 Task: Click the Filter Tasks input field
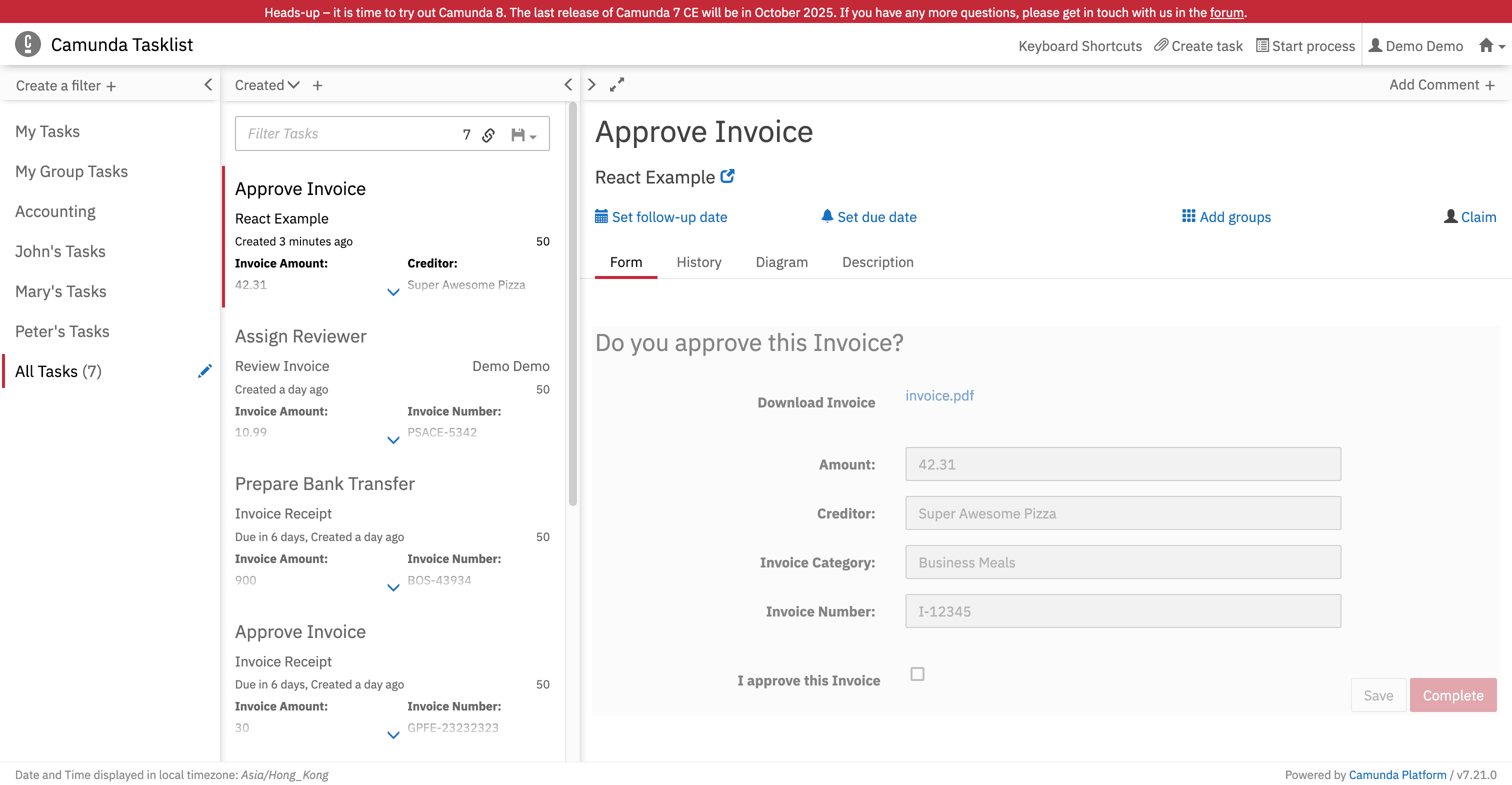coord(346,134)
